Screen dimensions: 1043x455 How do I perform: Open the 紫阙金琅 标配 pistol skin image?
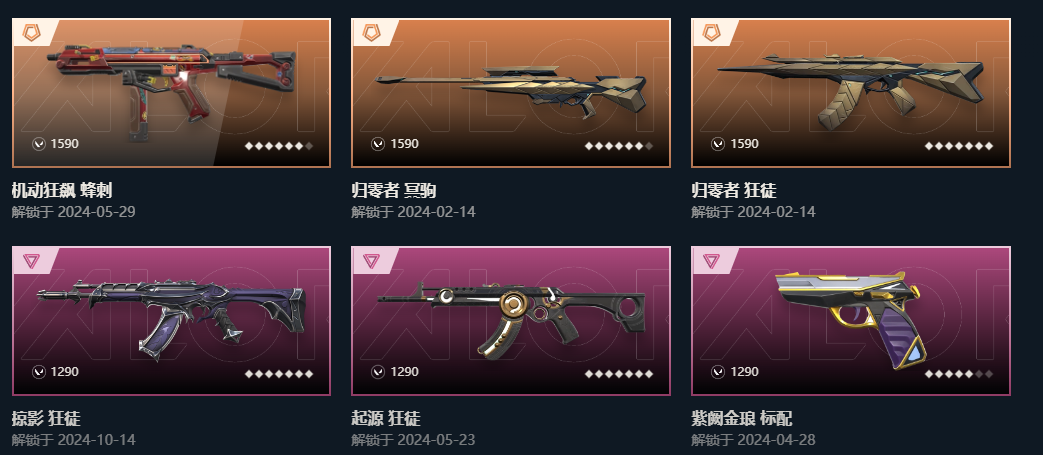pos(851,321)
